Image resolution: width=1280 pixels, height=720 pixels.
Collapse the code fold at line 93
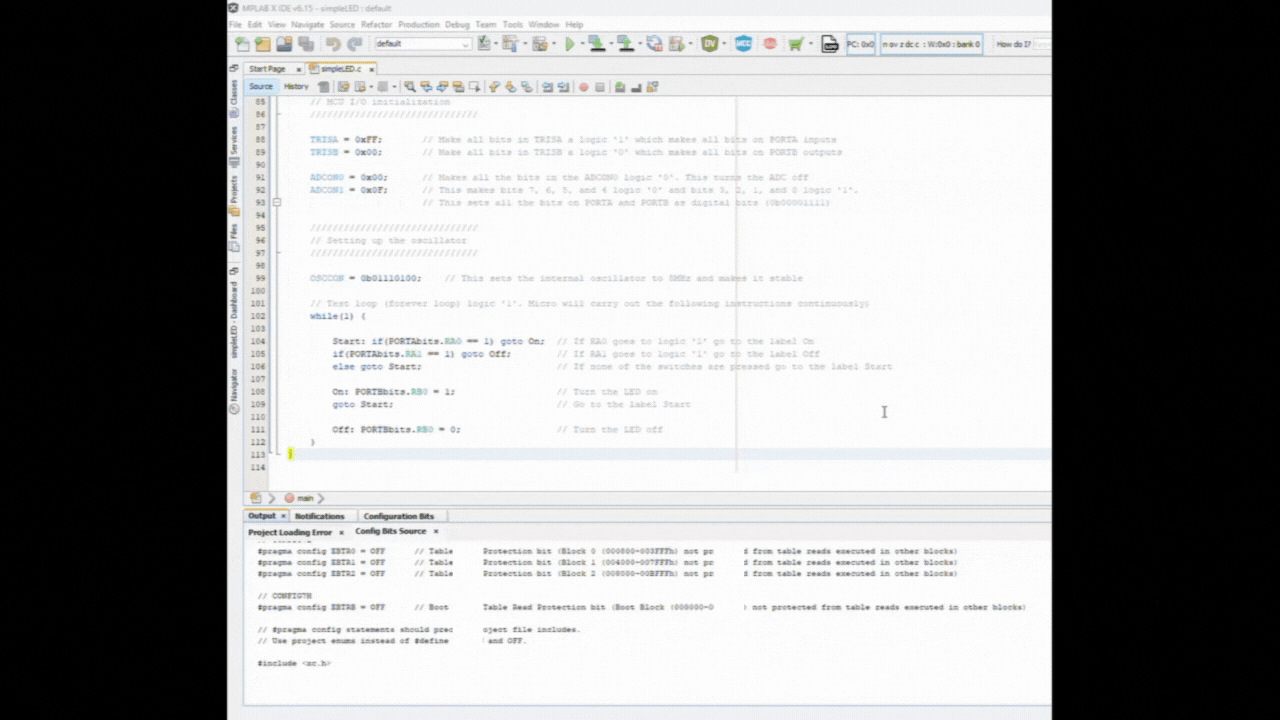[277, 202]
